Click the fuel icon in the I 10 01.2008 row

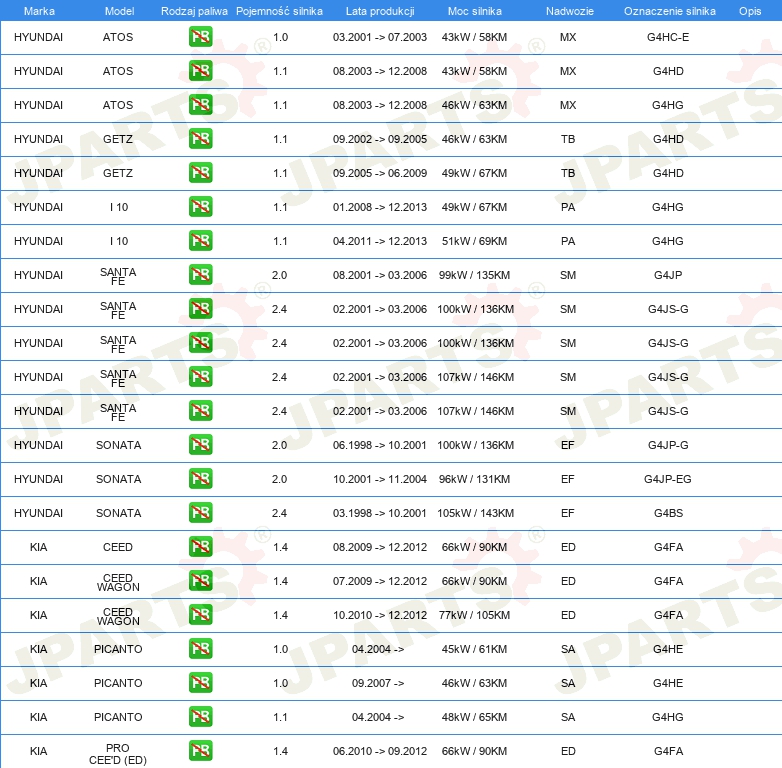pyautogui.click(x=200, y=206)
